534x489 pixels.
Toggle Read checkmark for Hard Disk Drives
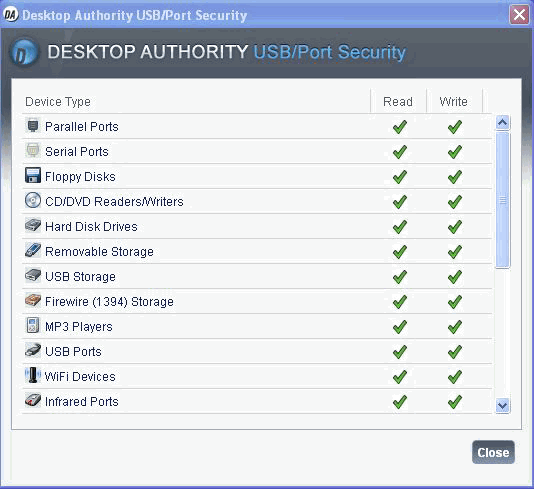click(x=400, y=227)
